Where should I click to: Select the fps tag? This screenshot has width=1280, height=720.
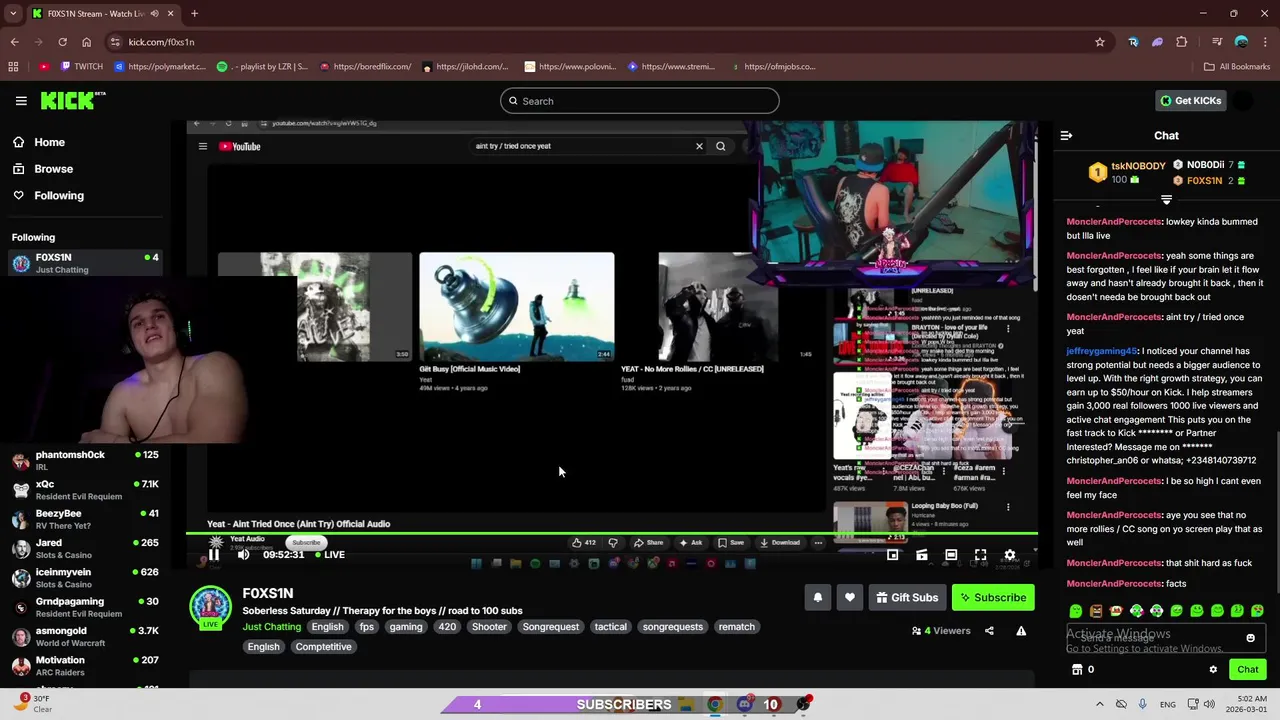tap(367, 627)
